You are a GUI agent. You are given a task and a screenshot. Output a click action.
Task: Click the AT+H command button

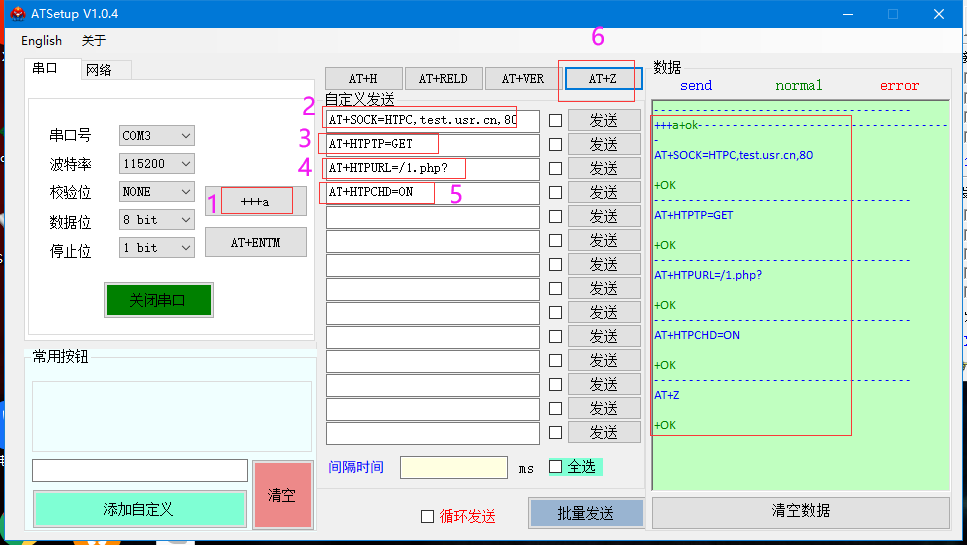tap(363, 79)
